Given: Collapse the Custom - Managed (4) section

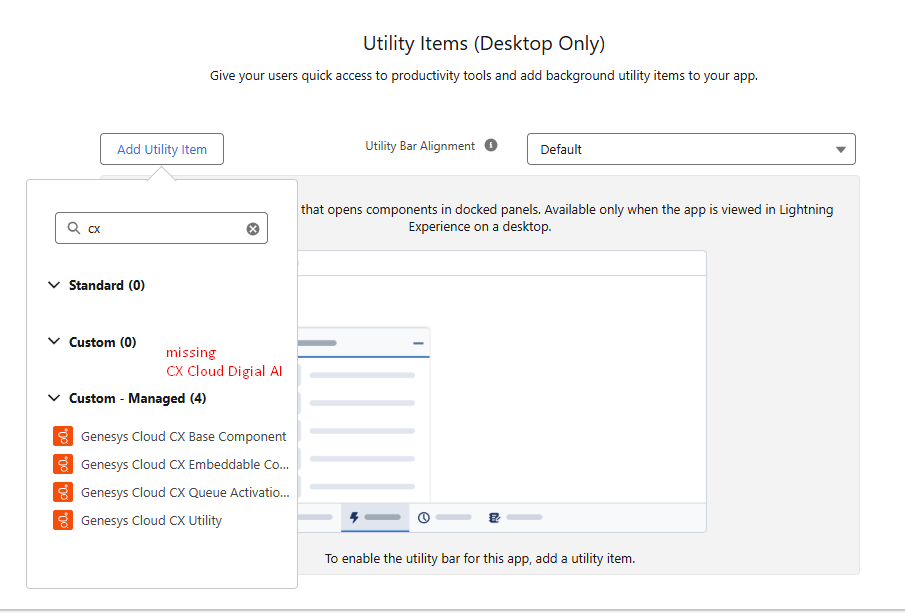Looking at the screenshot, I should click(x=54, y=398).
